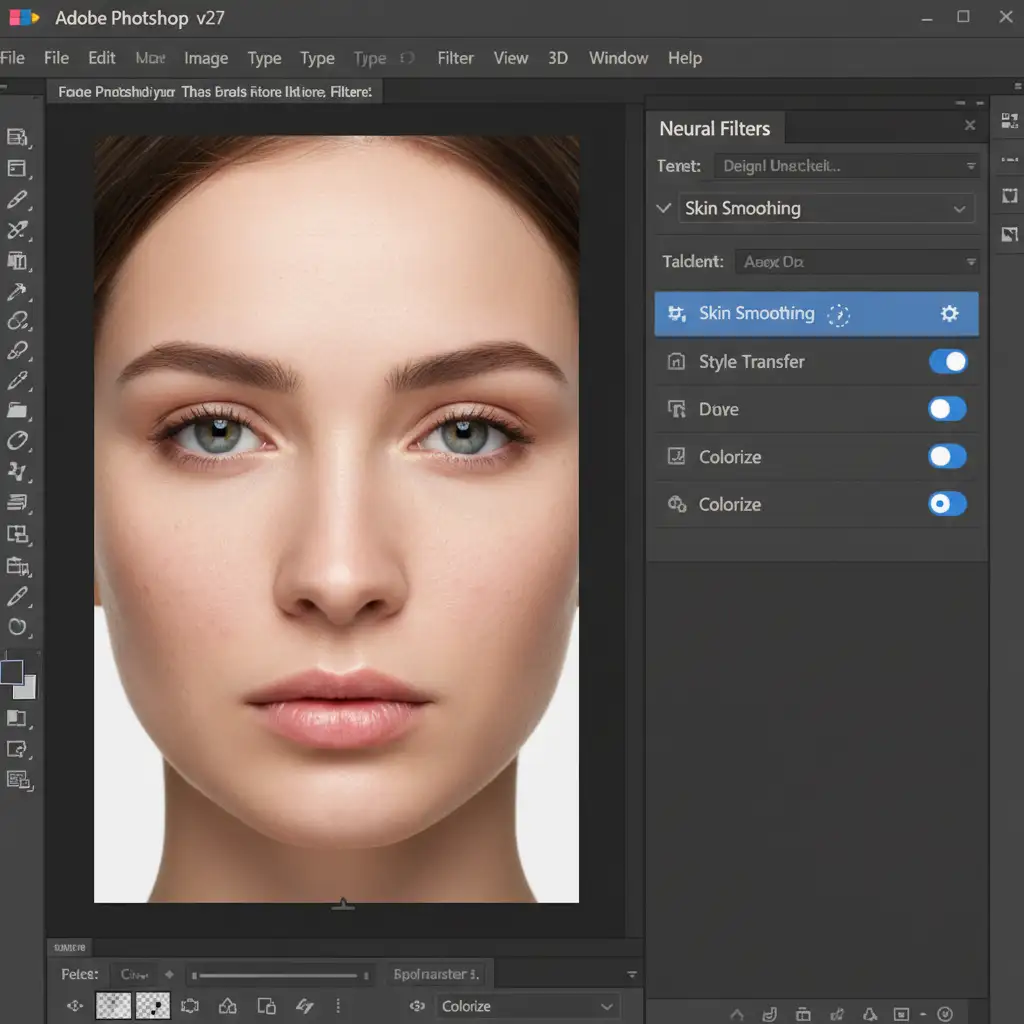Image resolution: width=1024 pixels, height=1024 pixels.
Task: Click the top icon in far-right panel strip
Action: pos(1009,122)
